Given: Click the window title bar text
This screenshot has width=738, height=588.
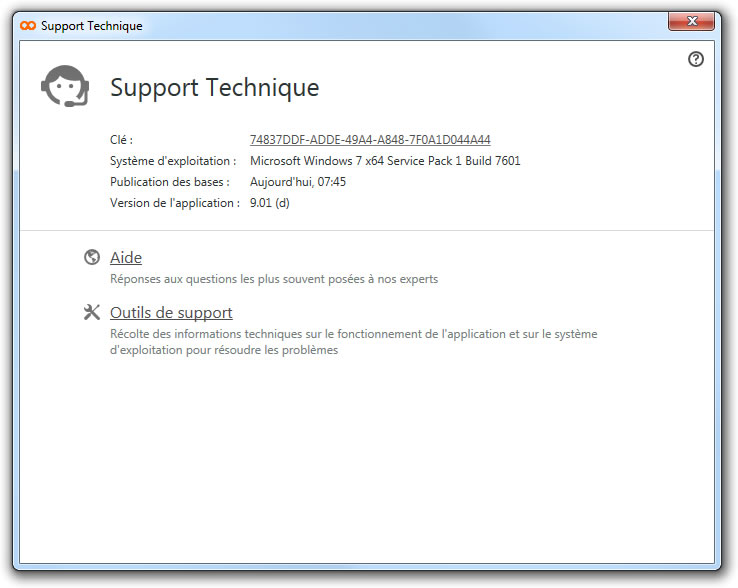Looking at the screenshot, I should [x=92, y=25].
